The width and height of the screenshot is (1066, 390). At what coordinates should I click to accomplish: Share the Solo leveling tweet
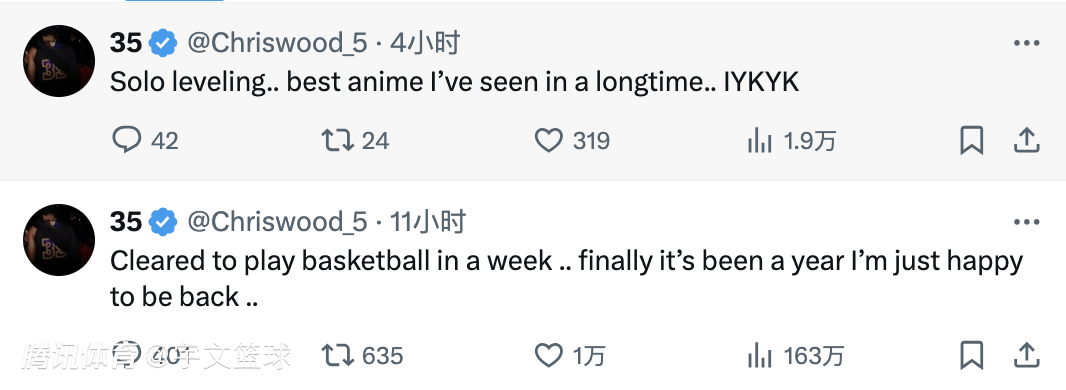(x=1027, y=141)
